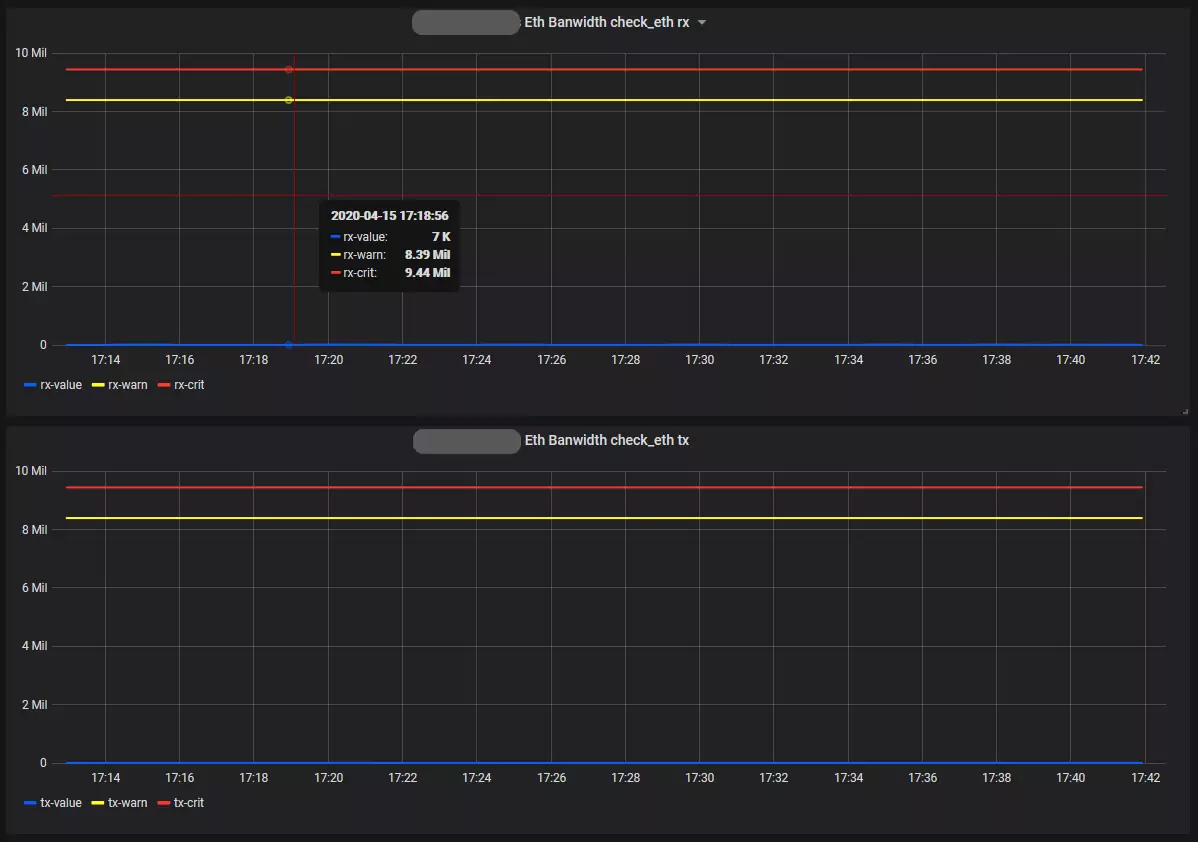This screenshot has height=842, width=1198.
Task: Toggle the tx-crit series in the legend
Action: pyautogui.click(x=189, y=803)
